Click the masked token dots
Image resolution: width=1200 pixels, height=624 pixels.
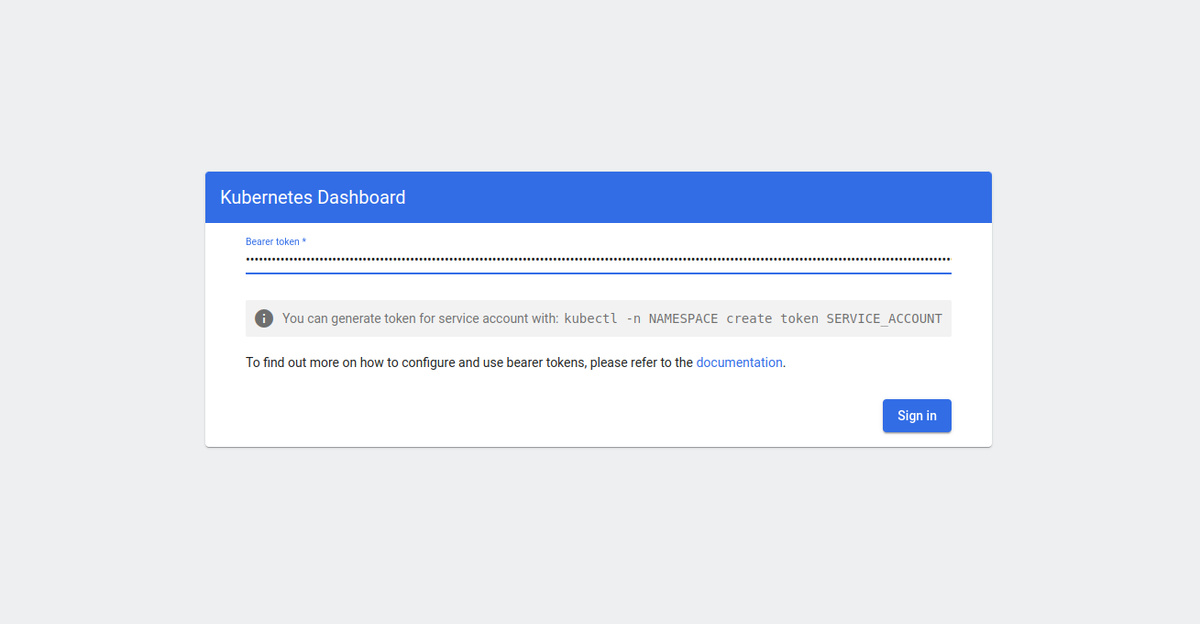[598, 259]
